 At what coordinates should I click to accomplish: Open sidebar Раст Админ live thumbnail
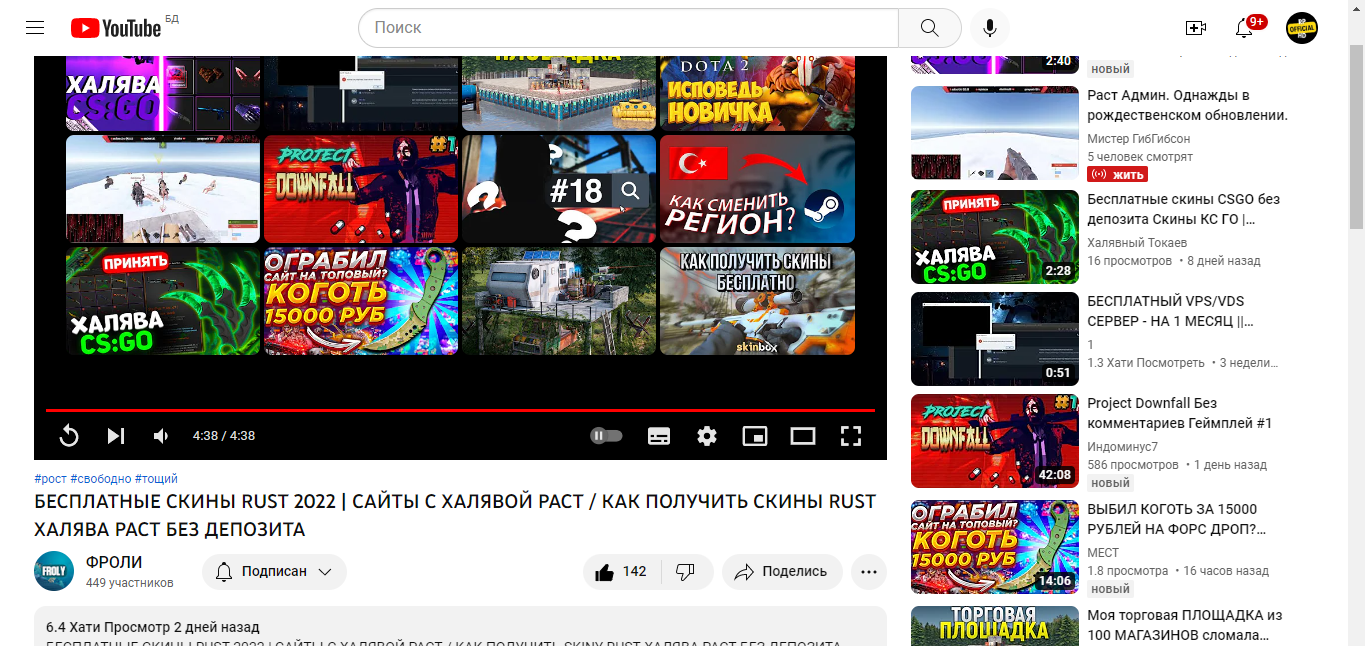(995, 133)
